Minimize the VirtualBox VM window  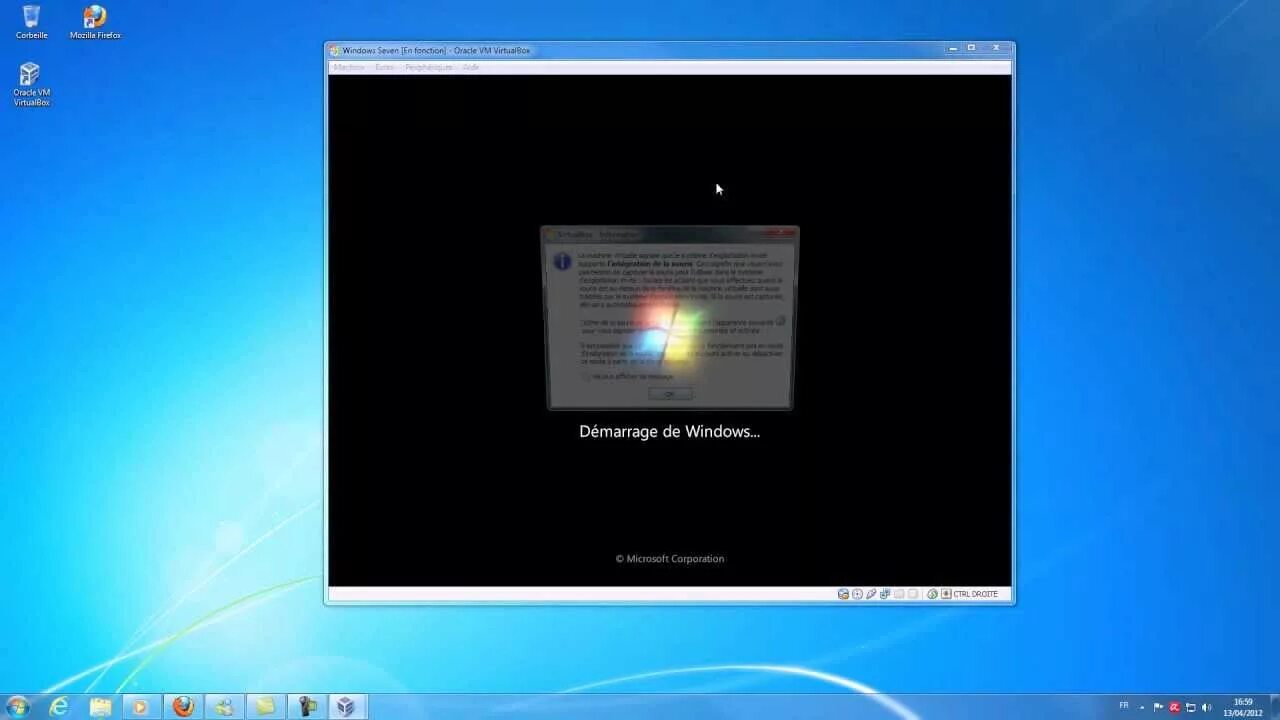tap(953, 48)
